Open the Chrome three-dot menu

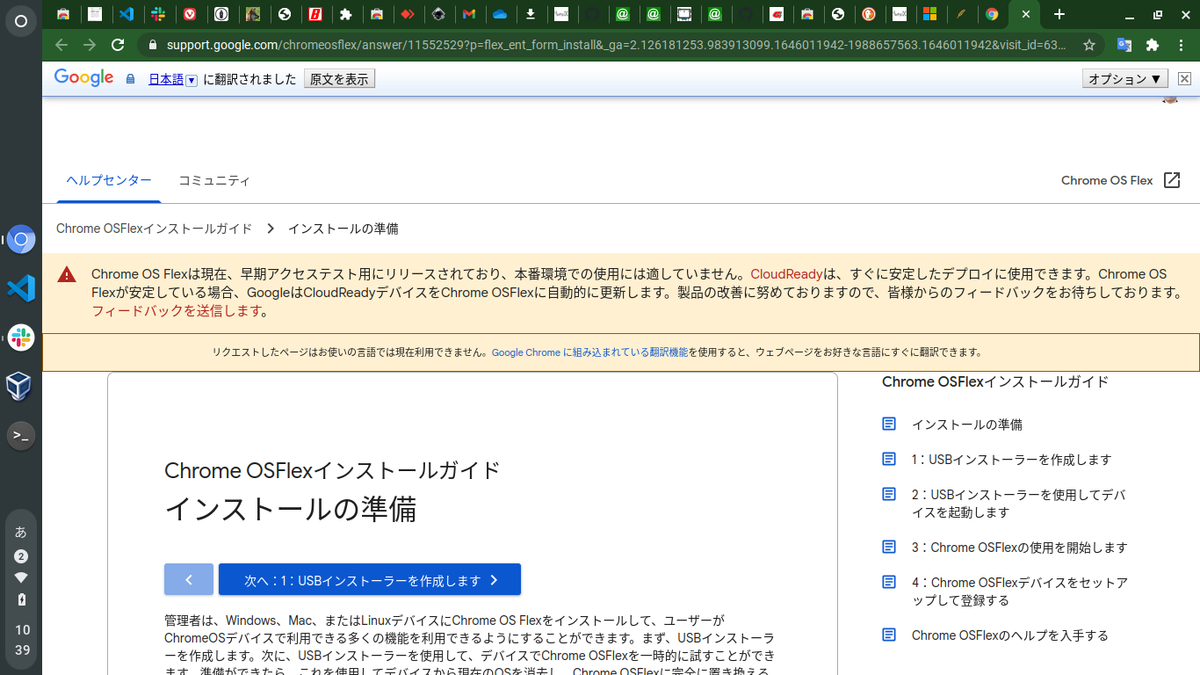tap(1180, 45)
